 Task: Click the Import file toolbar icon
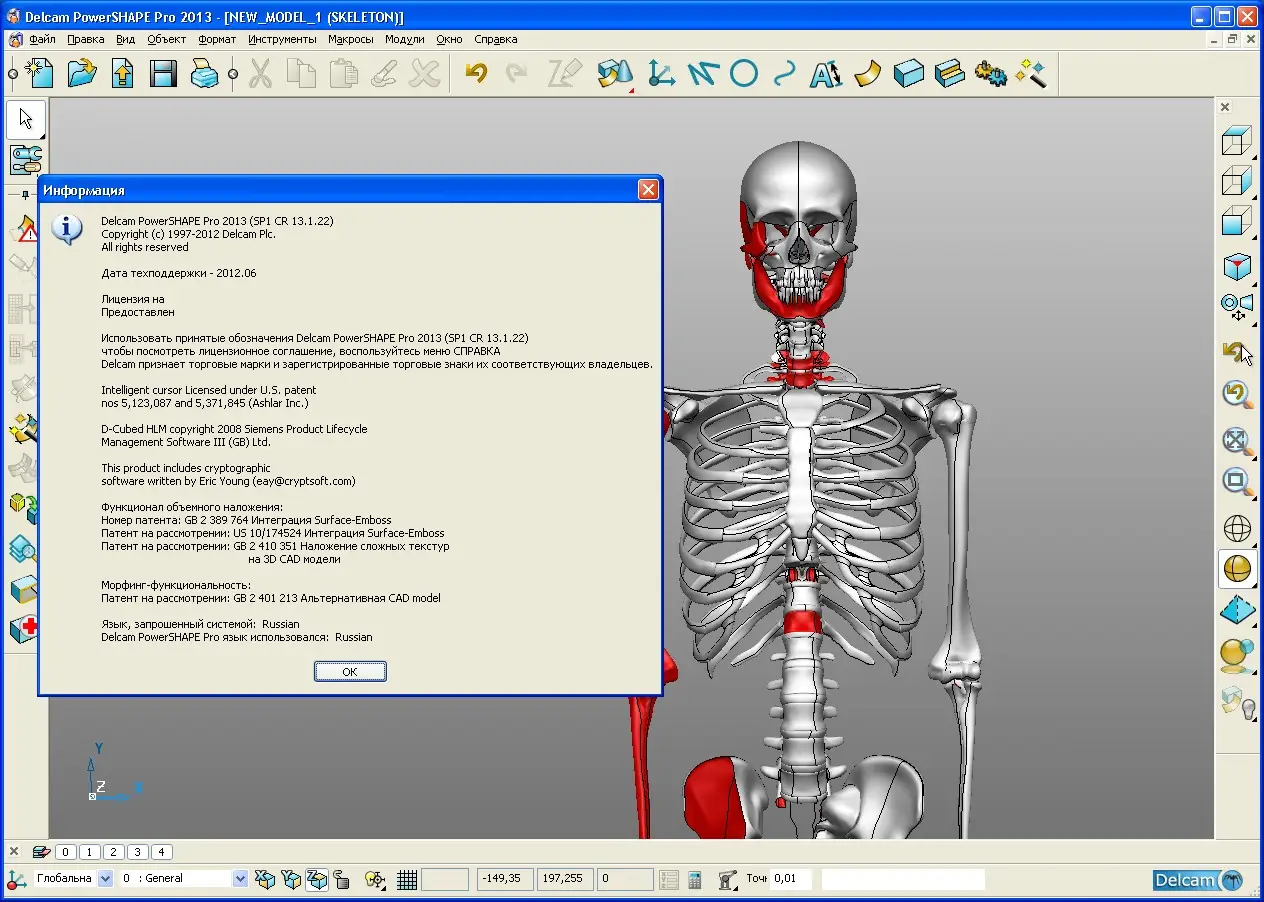(x=122, y=74)
